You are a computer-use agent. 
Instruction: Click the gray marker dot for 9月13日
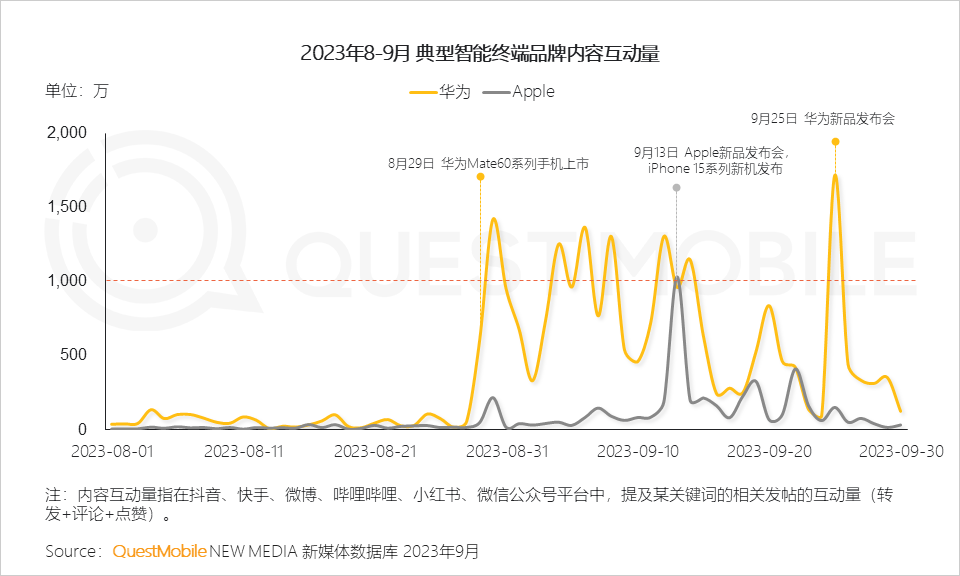point(676,188)
